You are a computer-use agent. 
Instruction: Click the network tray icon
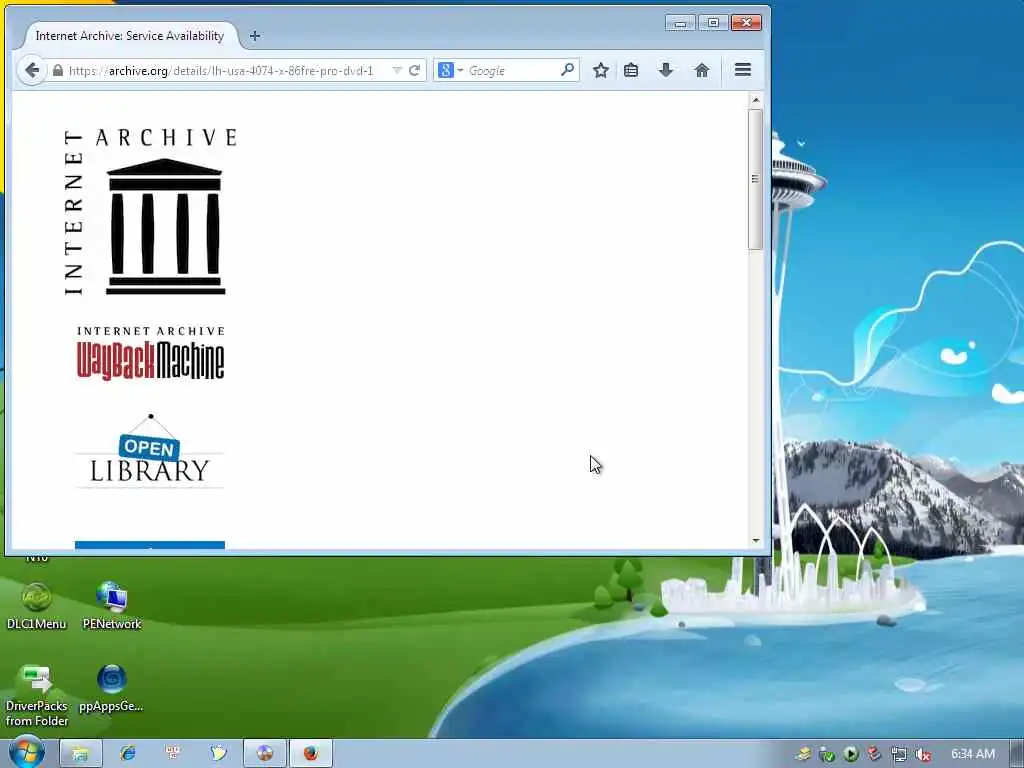click(898, 754)
